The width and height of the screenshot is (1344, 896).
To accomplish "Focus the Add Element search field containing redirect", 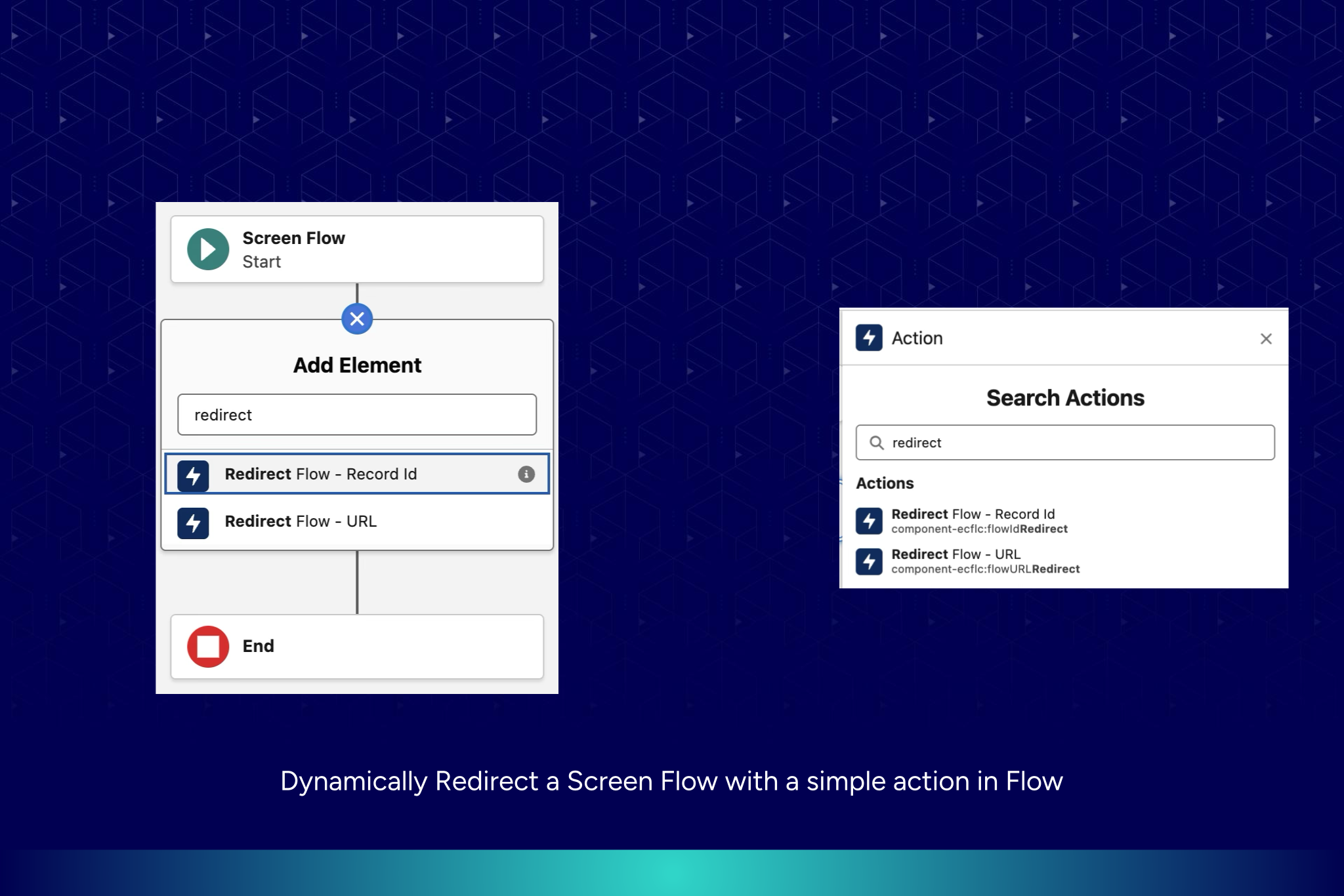I will [x=357, y=415].
